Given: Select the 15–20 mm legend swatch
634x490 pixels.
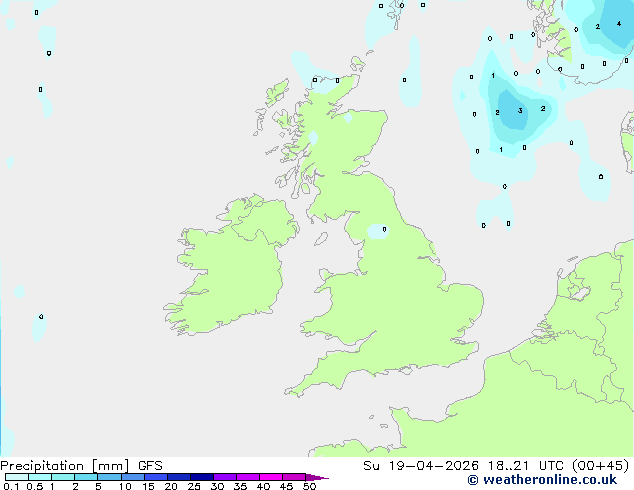Looking at the screenshot, I should 156,477.
